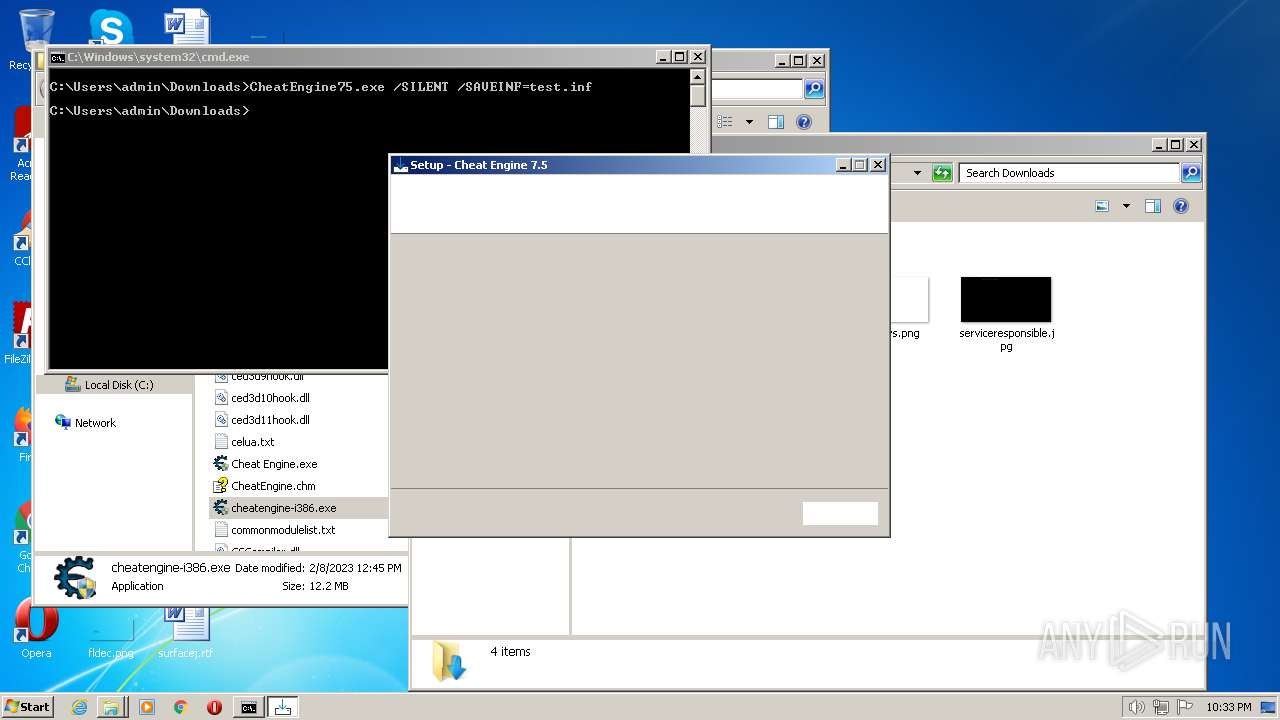Click search magnifier in the rear Explorer window
The height and width of the screenshot is (720, 1280).
814,89
